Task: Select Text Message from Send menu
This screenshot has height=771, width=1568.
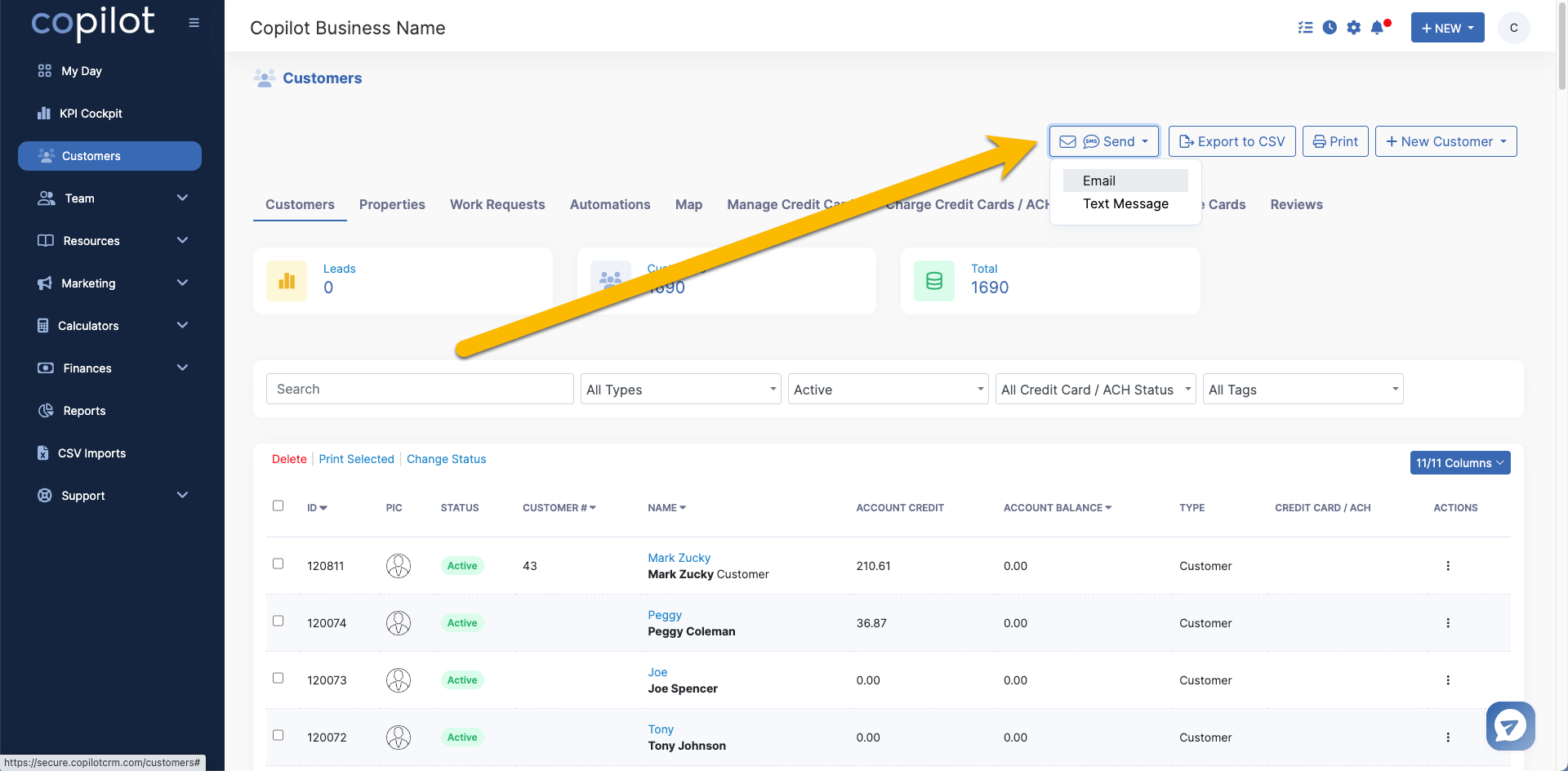Action: click(1125, 204)
